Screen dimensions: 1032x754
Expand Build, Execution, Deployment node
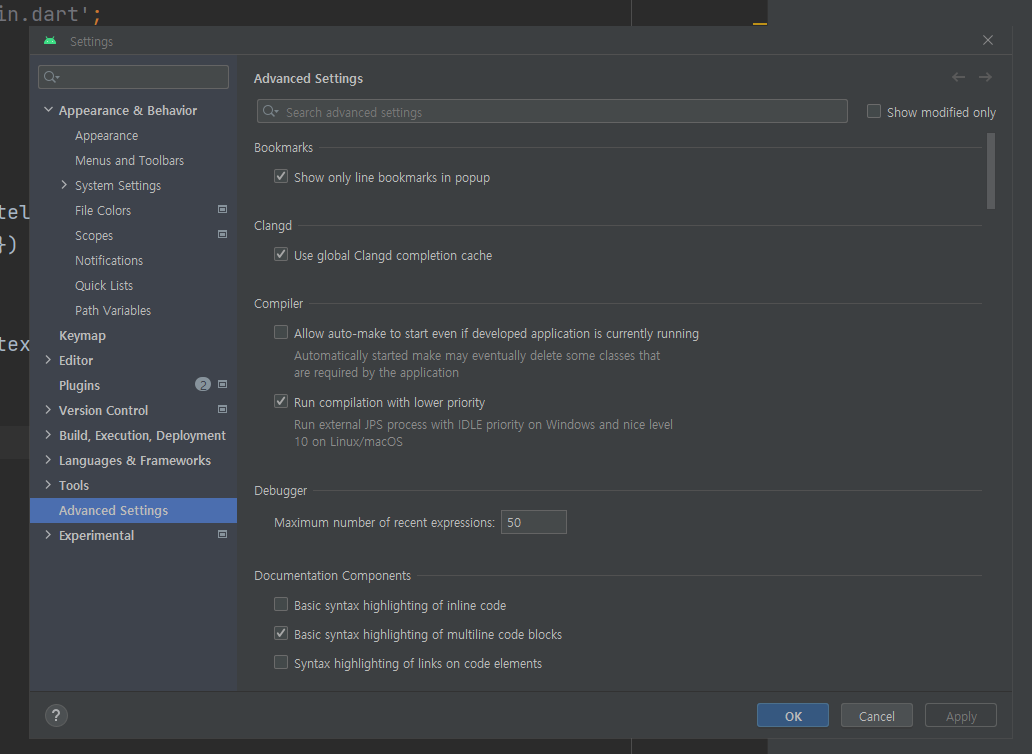tap(48, 435)
